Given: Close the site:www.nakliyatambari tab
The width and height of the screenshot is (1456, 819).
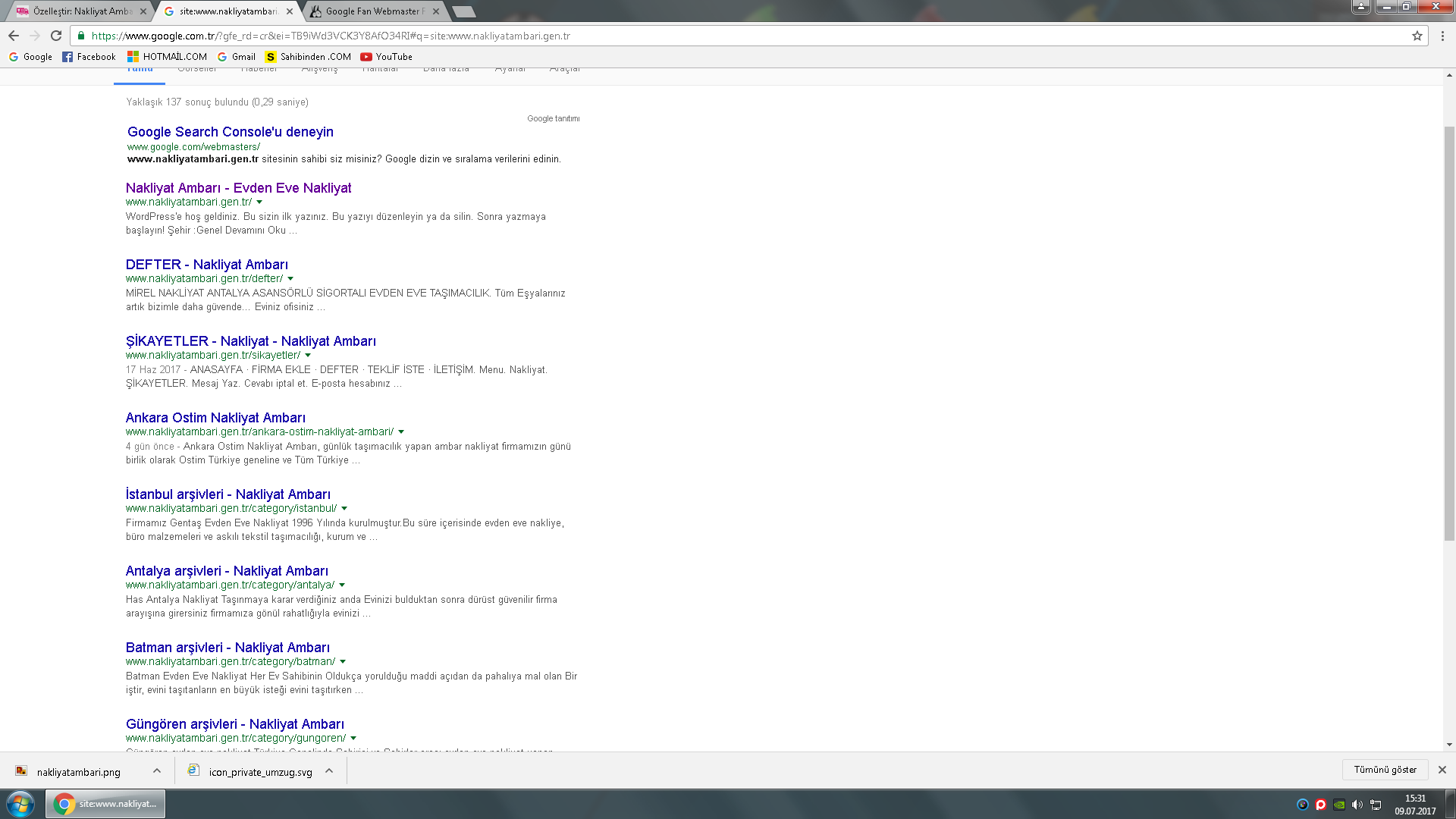Looking at the screenshot, I should click(290, 11).
